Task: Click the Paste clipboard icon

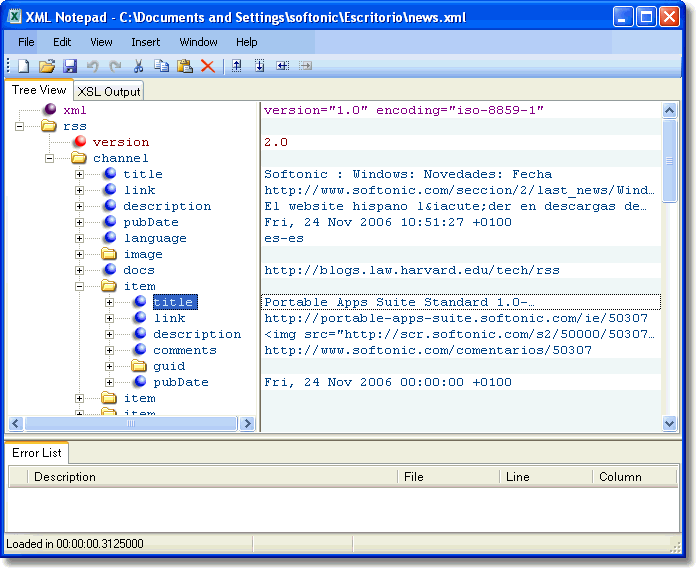Action: pyautogui.click(x=185, y=66)
